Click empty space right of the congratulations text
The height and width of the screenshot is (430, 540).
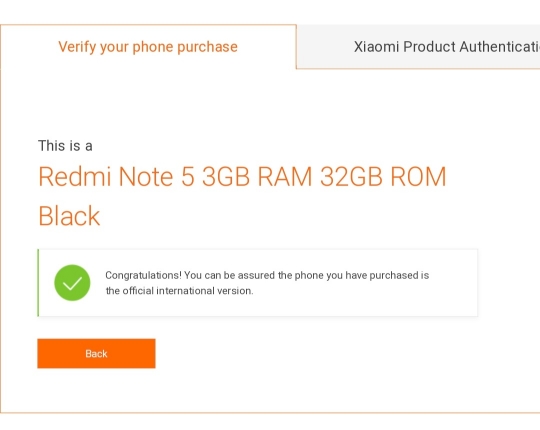(x=453, y=283)
